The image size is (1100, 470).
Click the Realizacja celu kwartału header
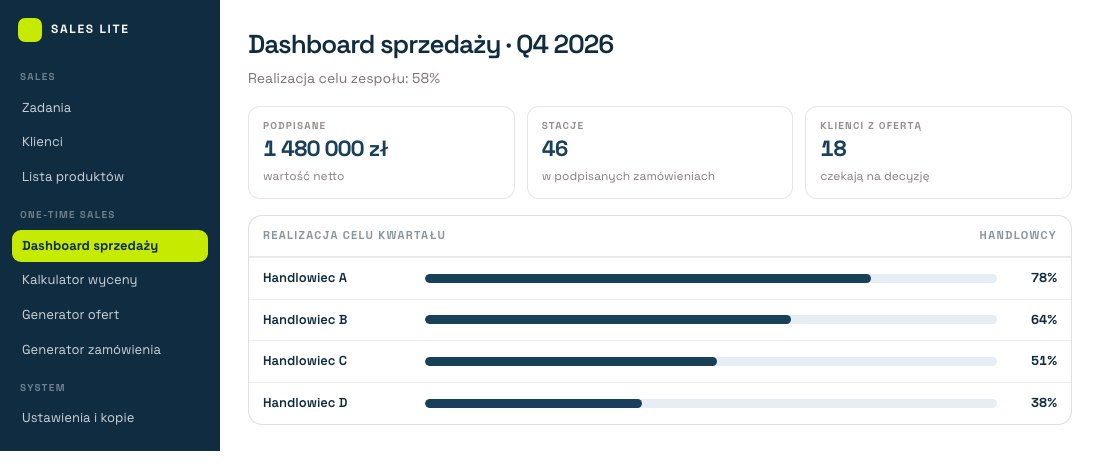354,236
